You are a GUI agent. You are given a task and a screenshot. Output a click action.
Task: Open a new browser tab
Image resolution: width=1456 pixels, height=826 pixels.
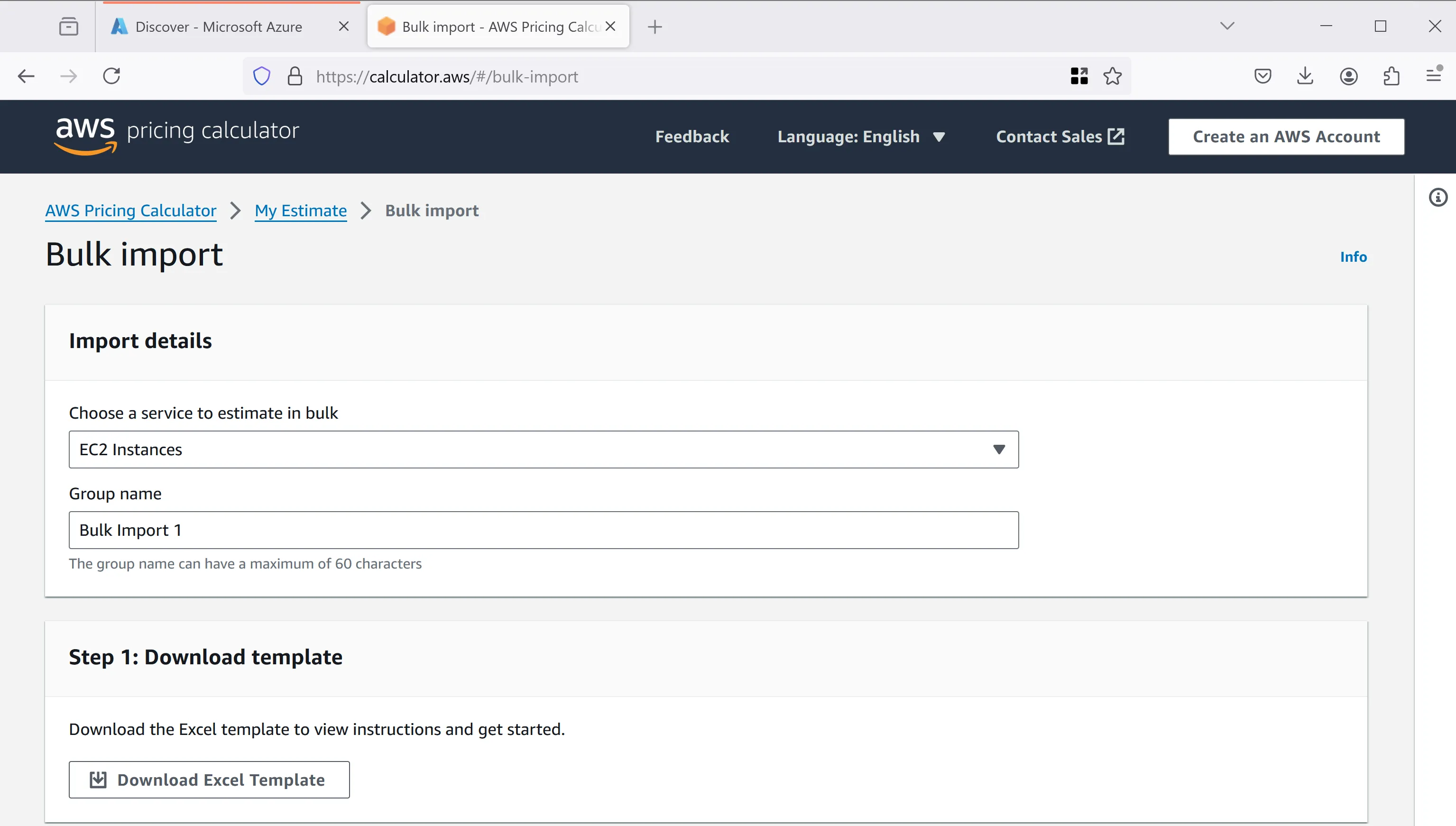(x=655, y=27)
